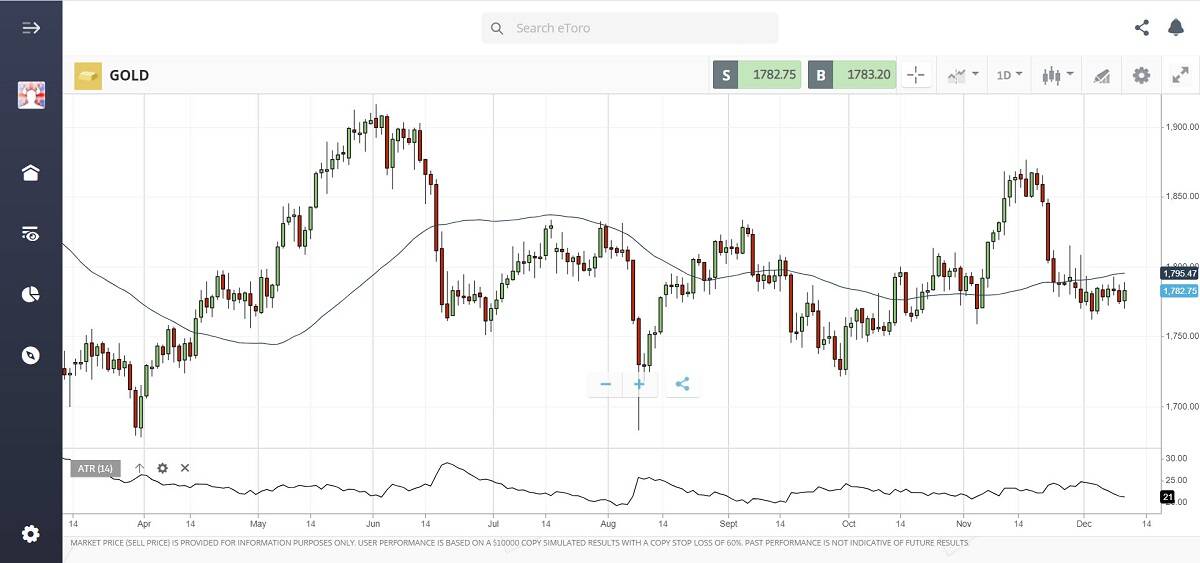The width and height of the screenshot is (1200, 563).
Task: Open the drawing tools icon
Action: [x=1101, y=75]
